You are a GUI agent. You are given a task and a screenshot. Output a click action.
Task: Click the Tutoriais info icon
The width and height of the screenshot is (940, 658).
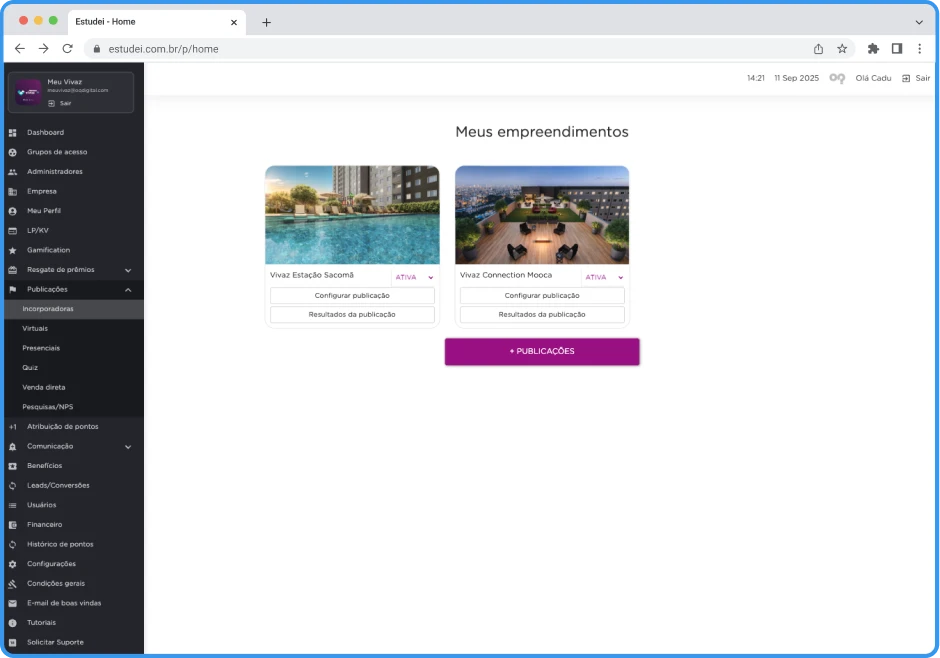pyautogui.click(x=13, y=623)
